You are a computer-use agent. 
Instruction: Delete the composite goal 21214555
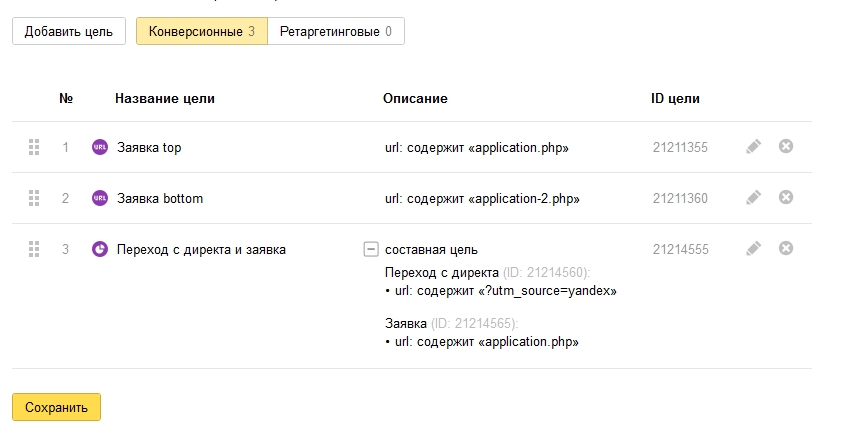pyautogui.click(x=786, y=248)
